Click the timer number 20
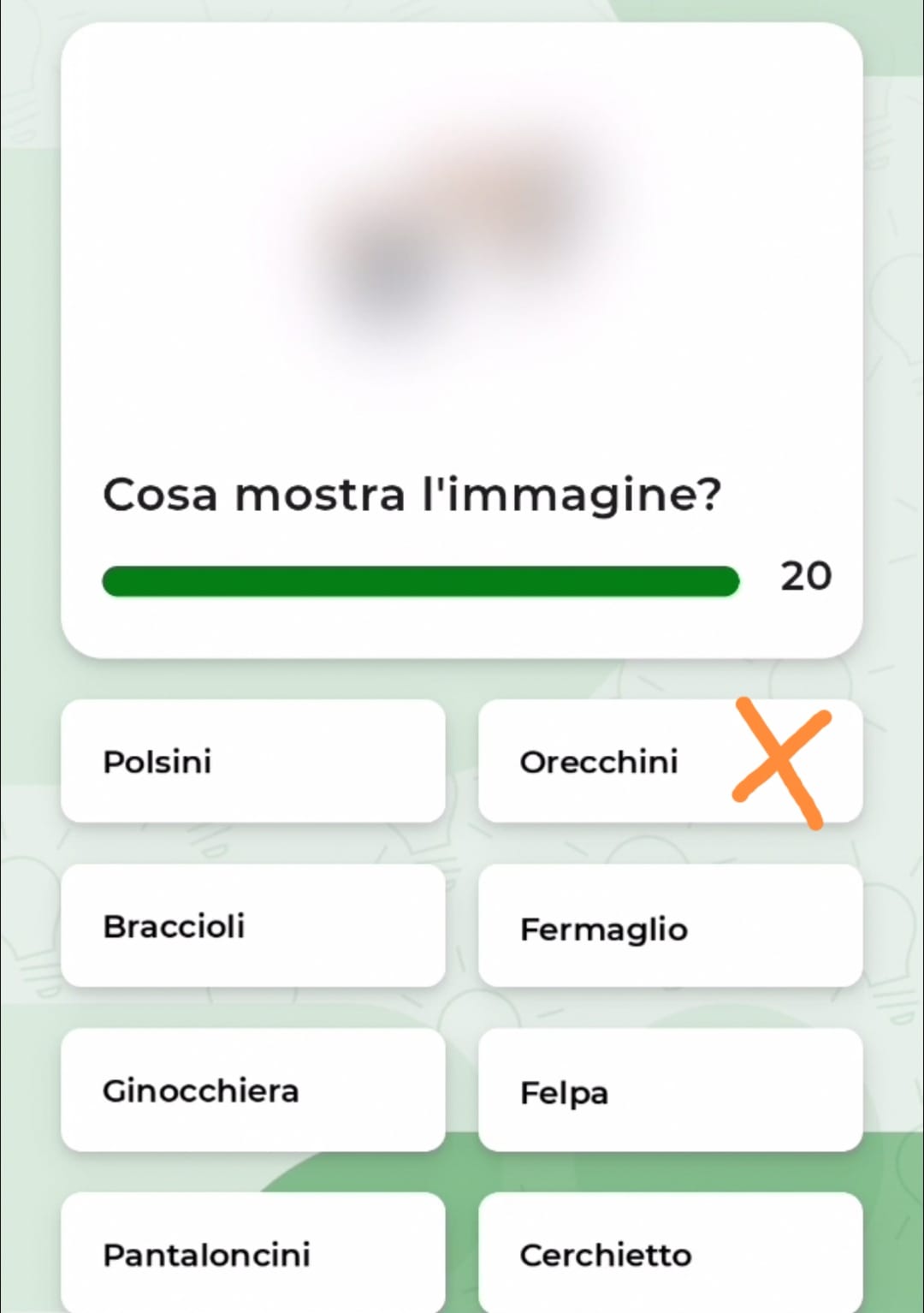 [805, 576]
